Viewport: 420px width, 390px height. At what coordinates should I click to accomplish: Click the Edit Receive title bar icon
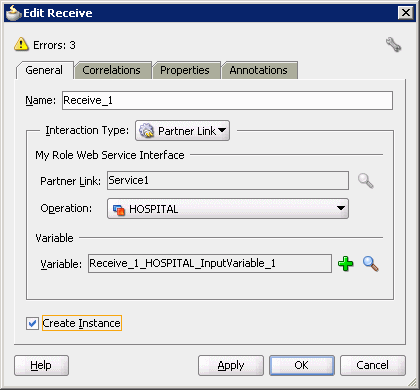(13, 13)
